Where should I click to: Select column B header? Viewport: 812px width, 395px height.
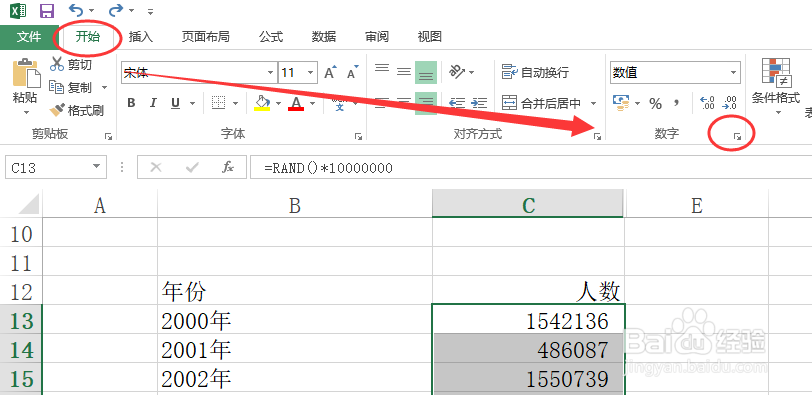click(x=295, y=206)
